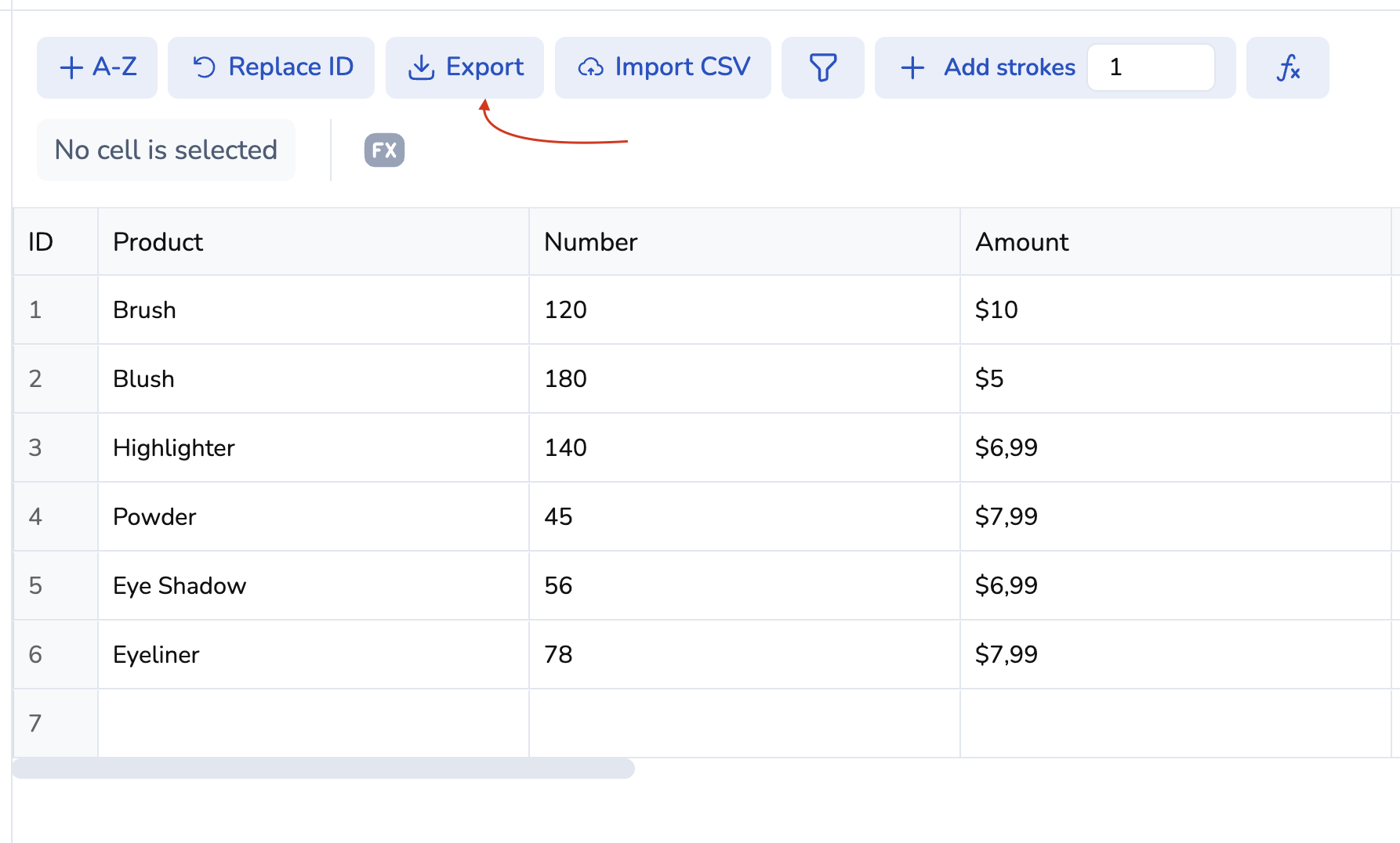This screenshot has height=843, width=1400.
Task: Select the Brush product cell
Action: coord(313,310)
